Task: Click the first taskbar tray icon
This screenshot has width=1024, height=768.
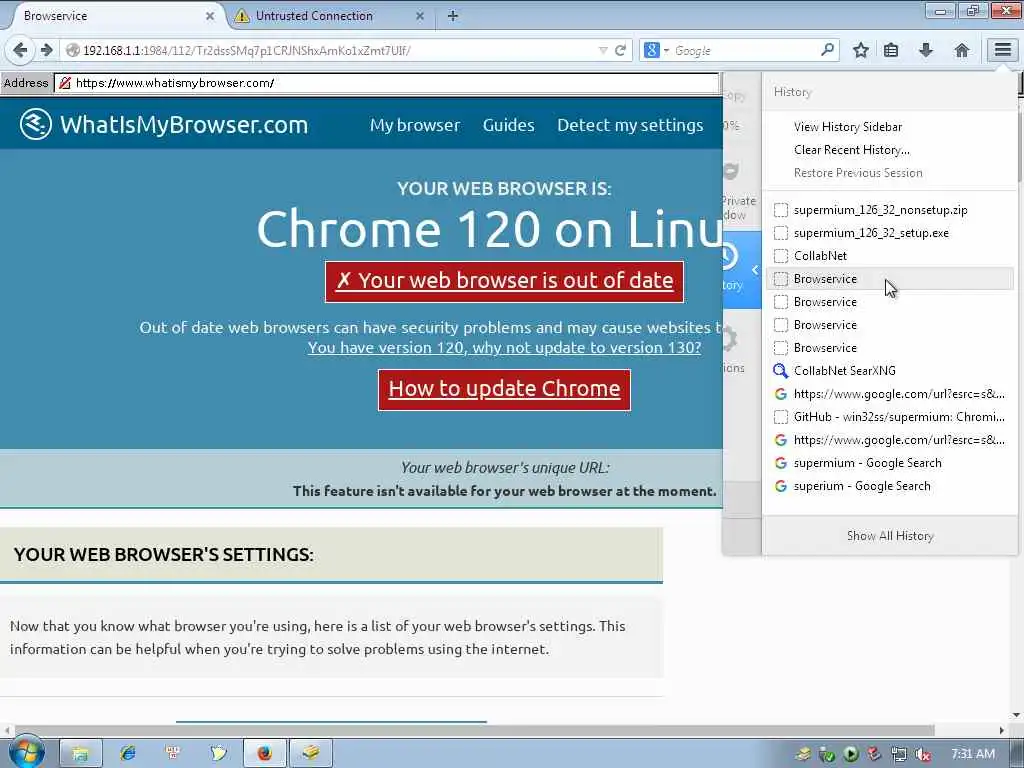Action: click(803, 755)
